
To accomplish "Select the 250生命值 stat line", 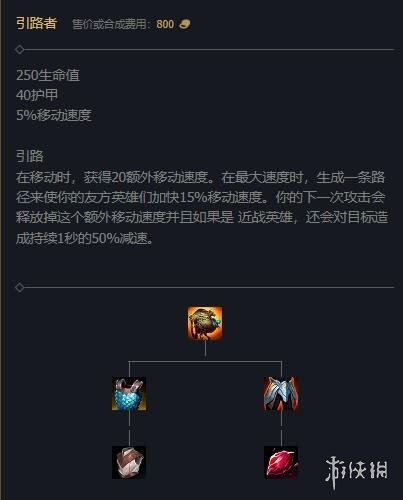I will coord(48,75).
